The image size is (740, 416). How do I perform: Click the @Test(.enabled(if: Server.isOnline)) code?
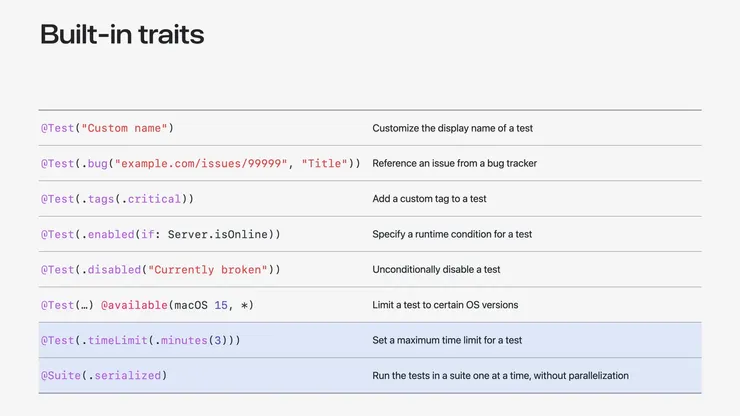[160, 234]
